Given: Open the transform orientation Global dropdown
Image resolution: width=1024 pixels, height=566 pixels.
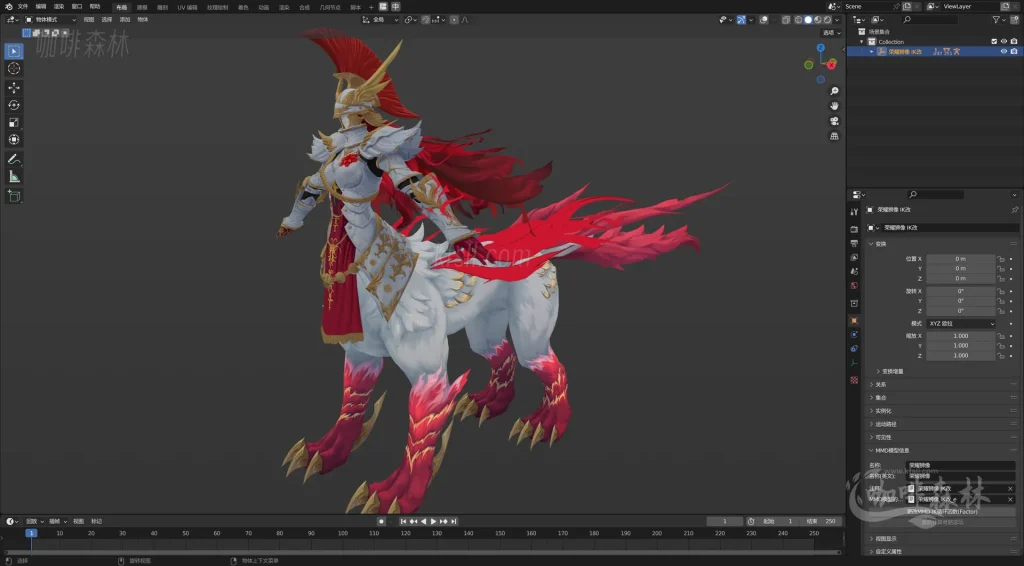Looking at the screenshot, I should (380, 20).
